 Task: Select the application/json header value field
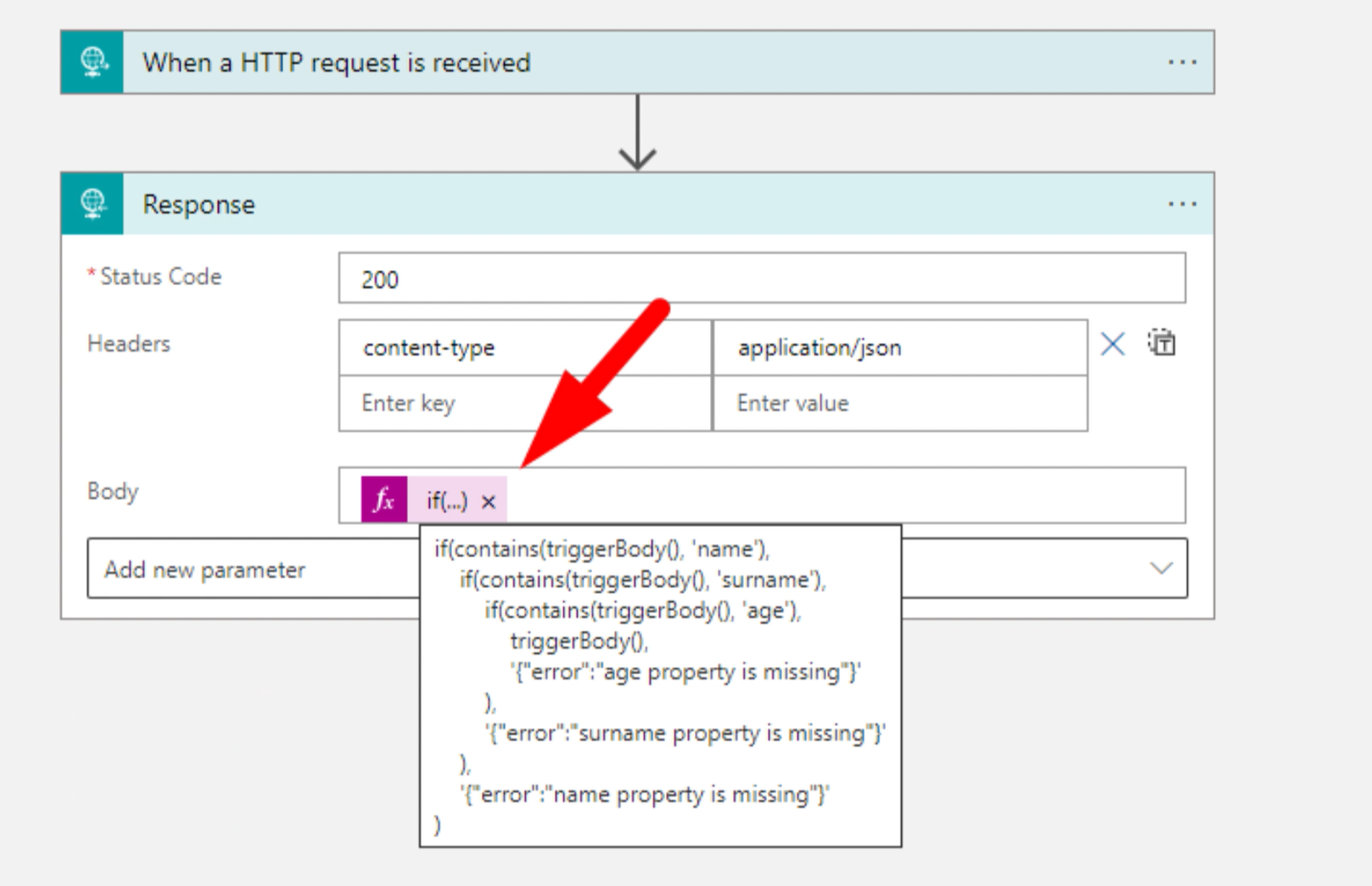(899, 348)
